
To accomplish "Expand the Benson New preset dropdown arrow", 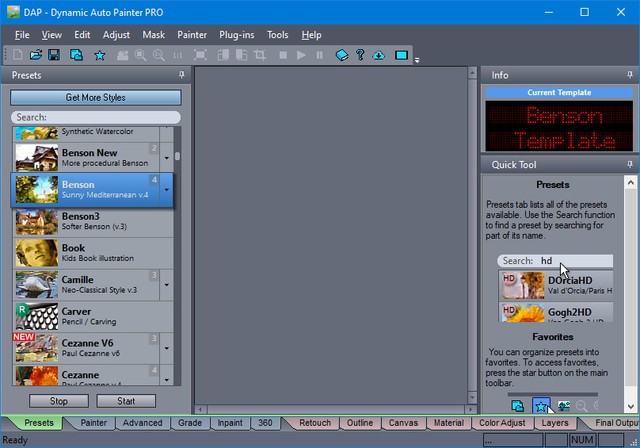I will pyautogui.click(x=167, y=159).
